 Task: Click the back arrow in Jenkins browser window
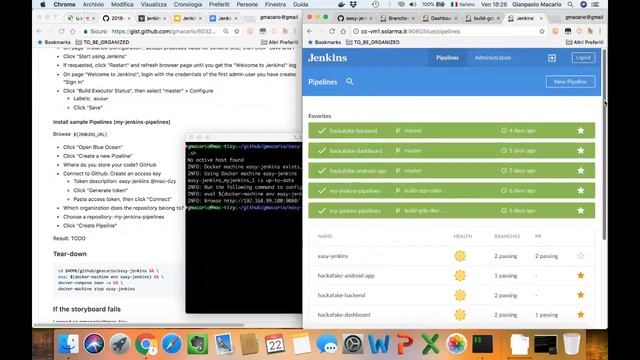coord(309,31)
